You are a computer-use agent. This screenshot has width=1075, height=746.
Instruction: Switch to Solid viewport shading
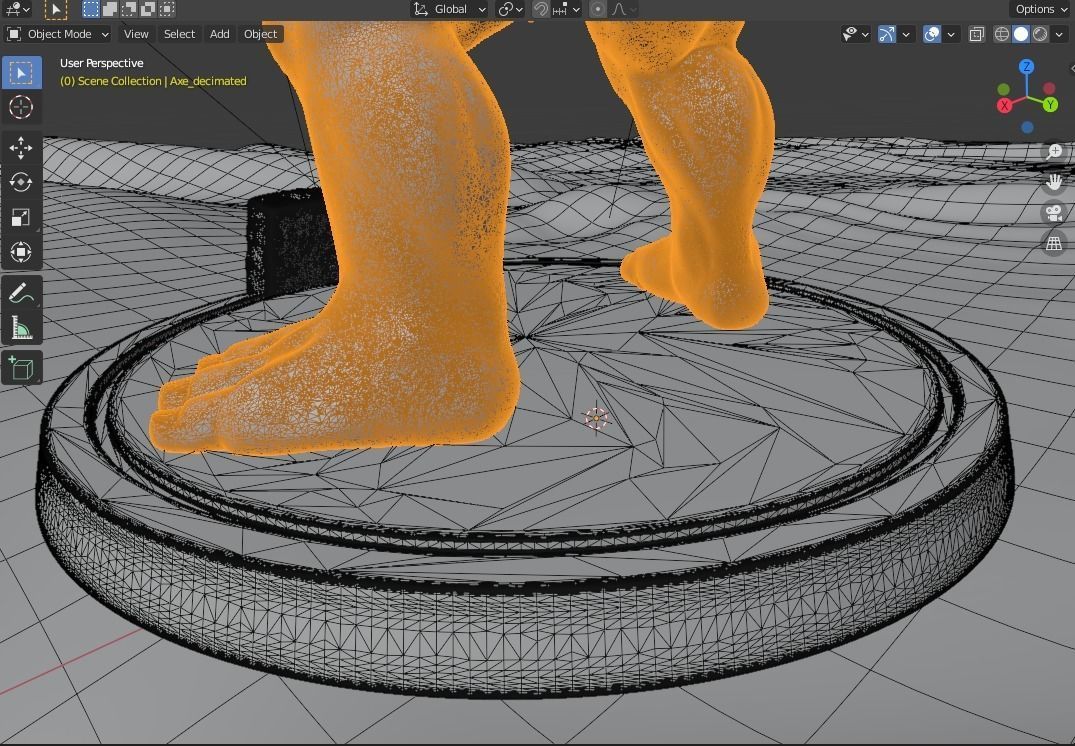pyautogui.click(x=1021, y=34)
